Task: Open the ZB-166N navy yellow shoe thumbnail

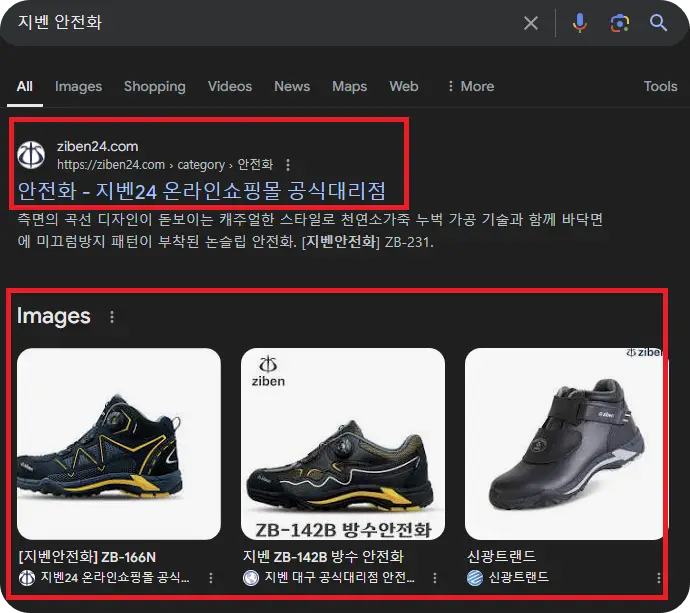Action: [119, 444]
